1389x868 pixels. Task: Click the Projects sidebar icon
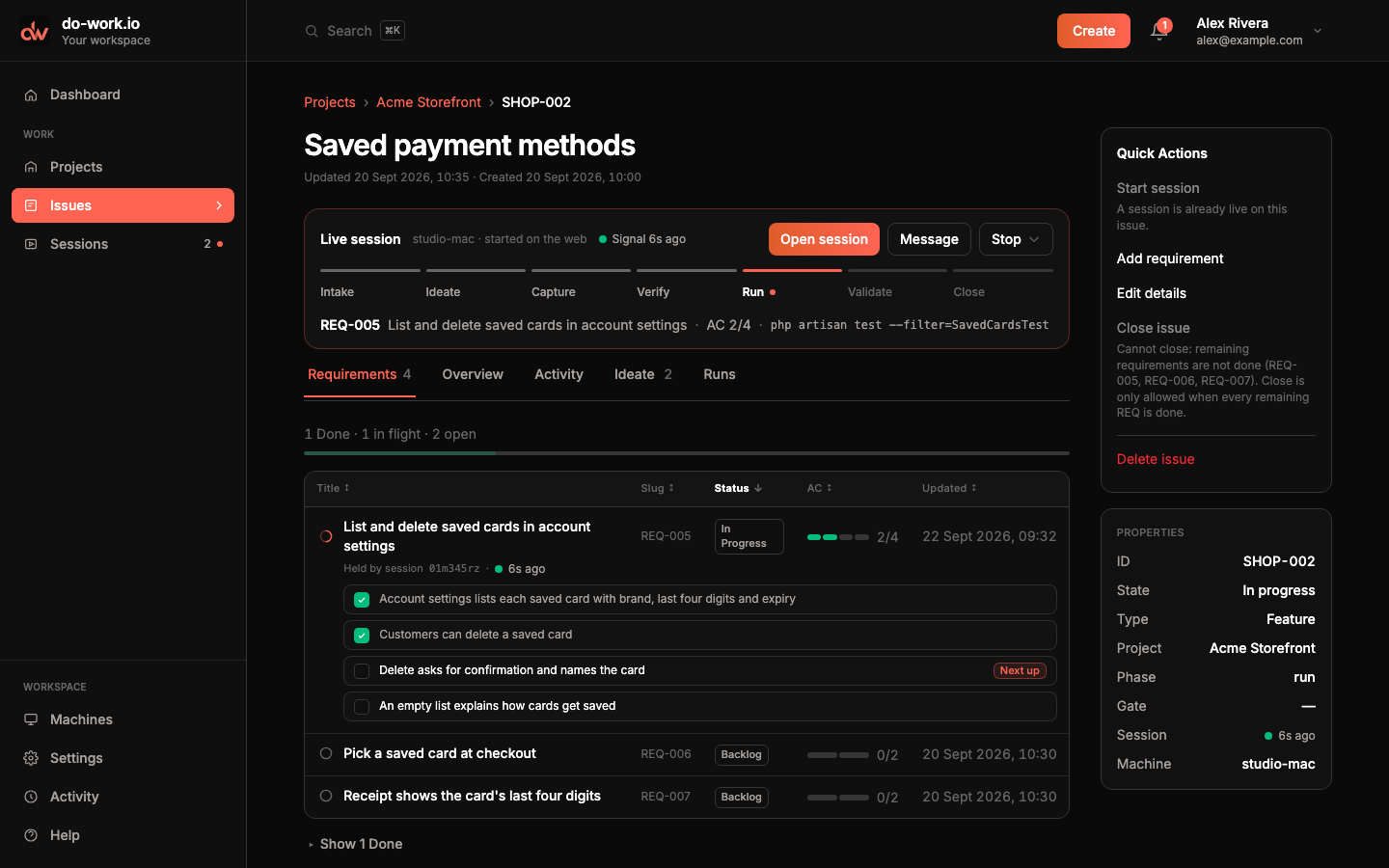tap(31, 167)
